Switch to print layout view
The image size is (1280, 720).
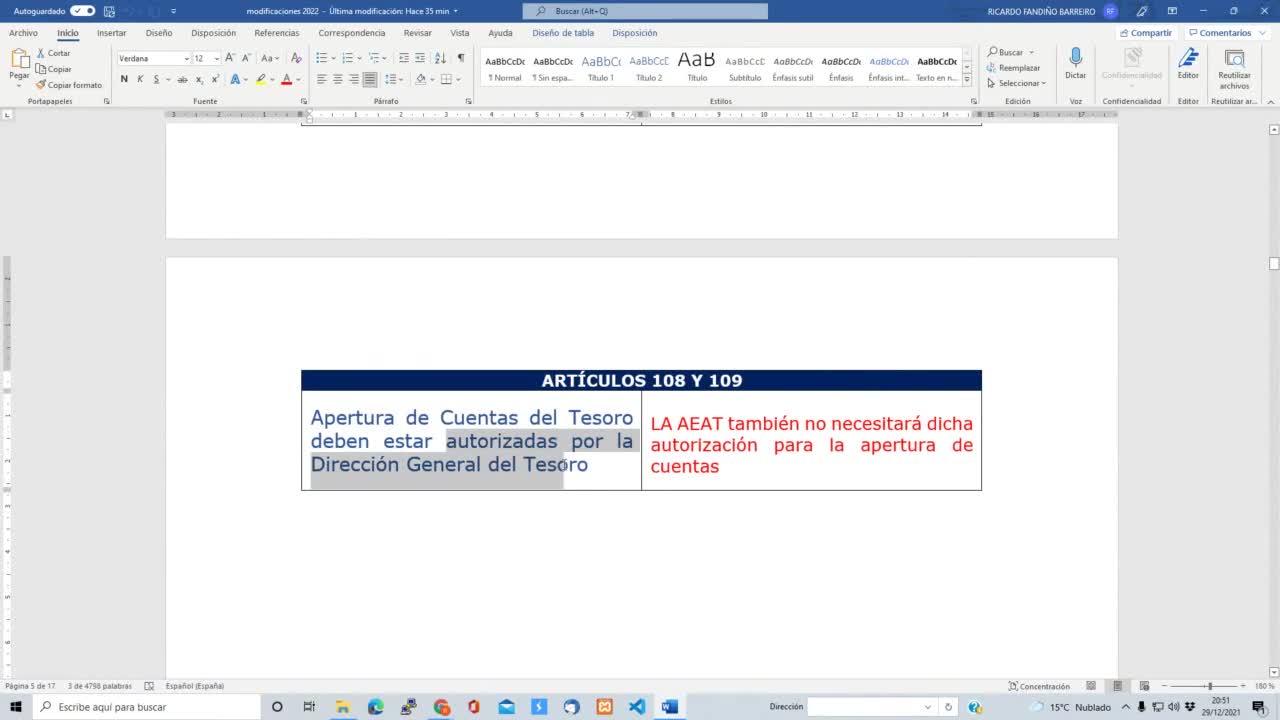click(1117, 686)
